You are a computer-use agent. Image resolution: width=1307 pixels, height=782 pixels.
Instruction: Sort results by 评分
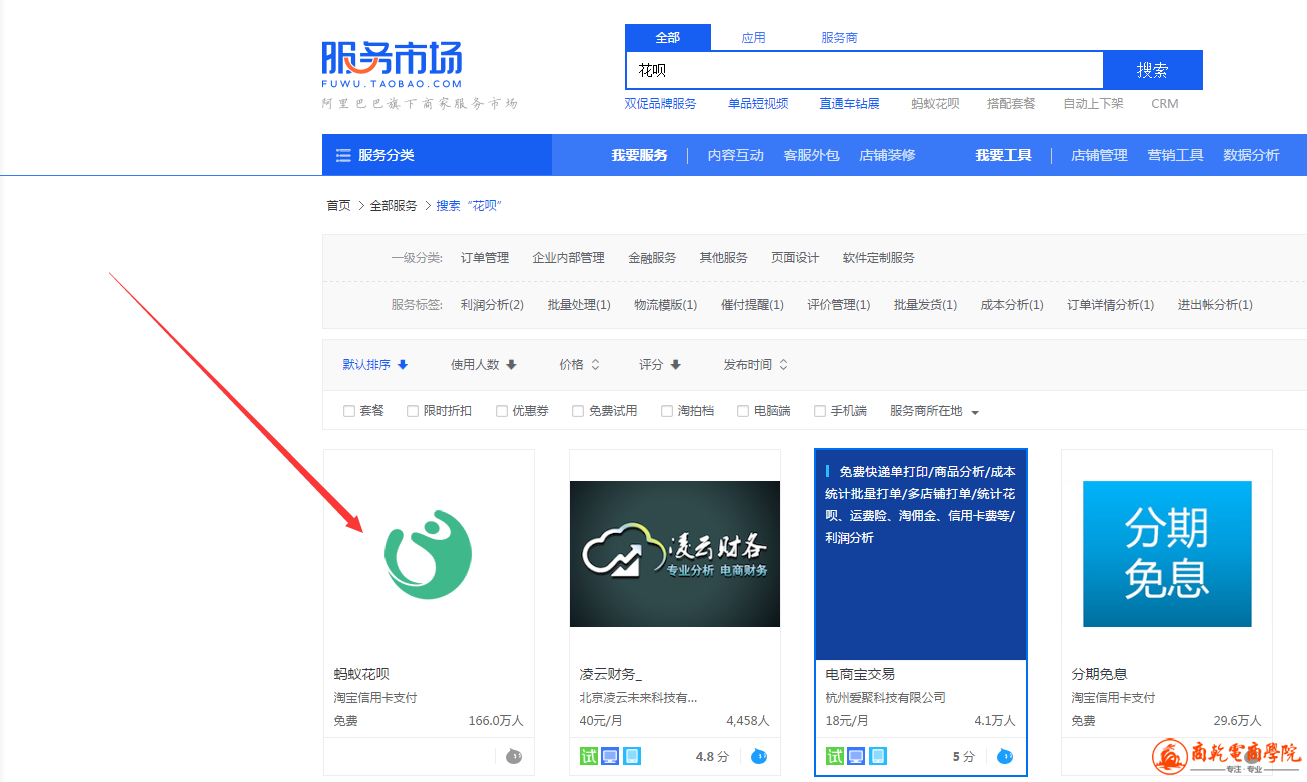point(660,365)
